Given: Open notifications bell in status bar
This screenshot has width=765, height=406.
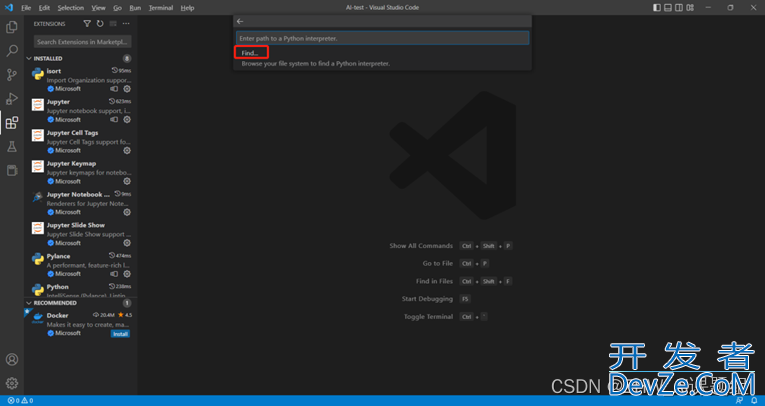Looking at the screenshot, I should (x=754, y=401).
